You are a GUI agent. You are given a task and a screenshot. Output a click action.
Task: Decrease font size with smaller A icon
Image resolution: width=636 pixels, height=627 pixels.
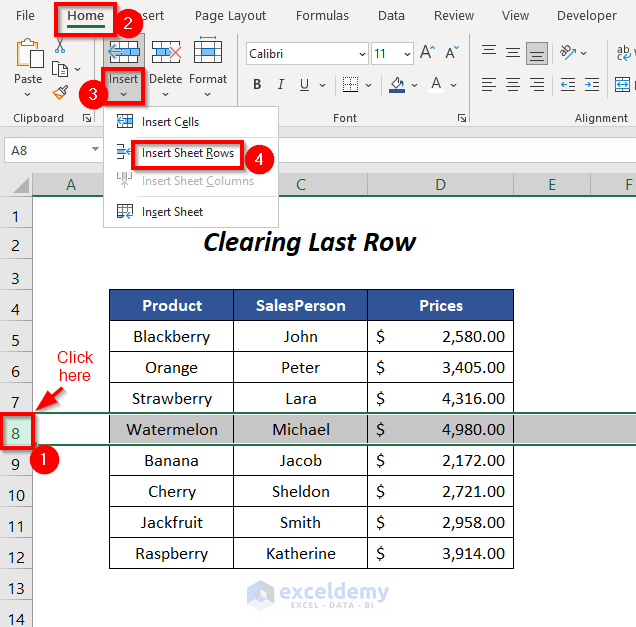(x=452, y=52)
